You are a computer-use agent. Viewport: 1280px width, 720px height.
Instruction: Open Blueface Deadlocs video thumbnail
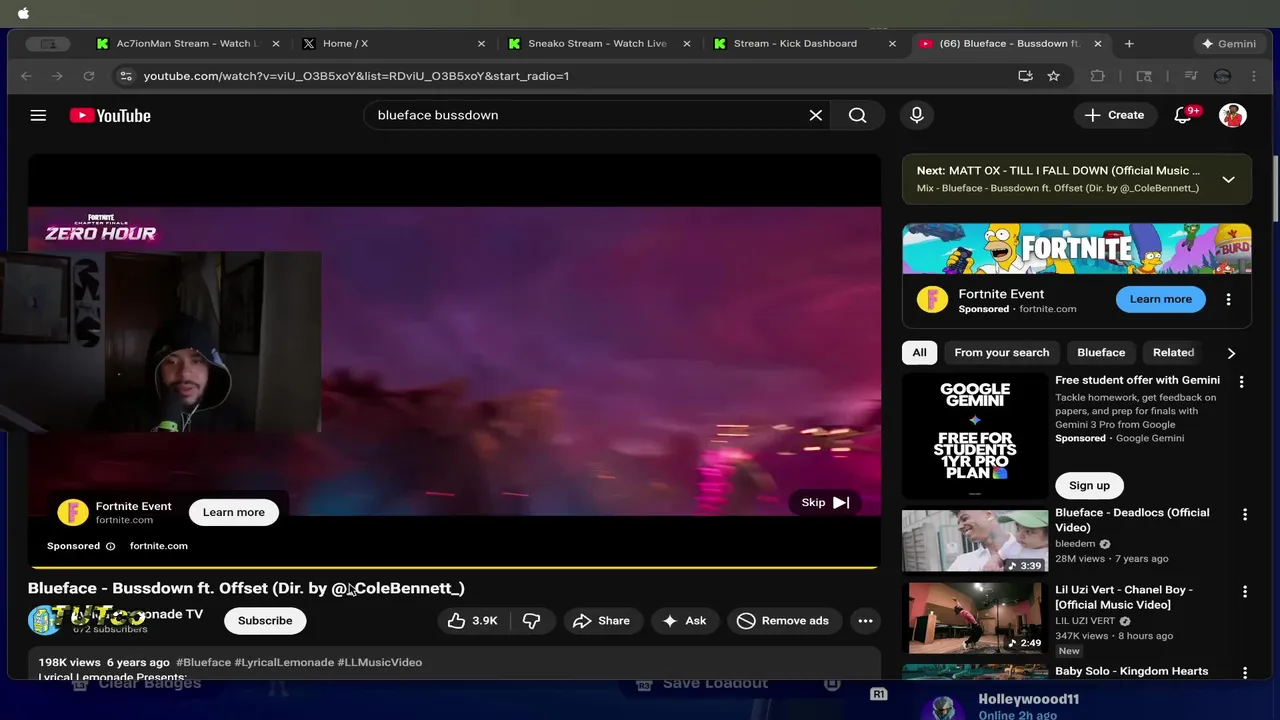click(x=975, y=541)
